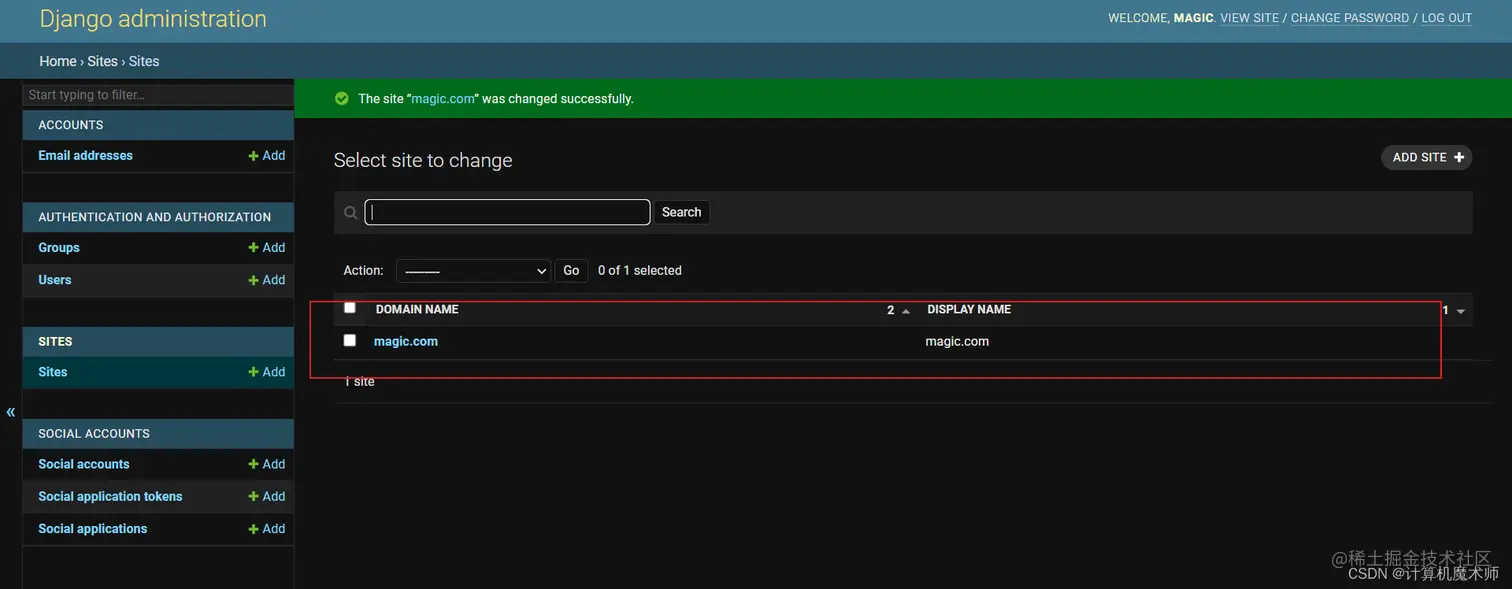Open Users in sidebar
The image size is (1512, 589).
pos(55,280)
